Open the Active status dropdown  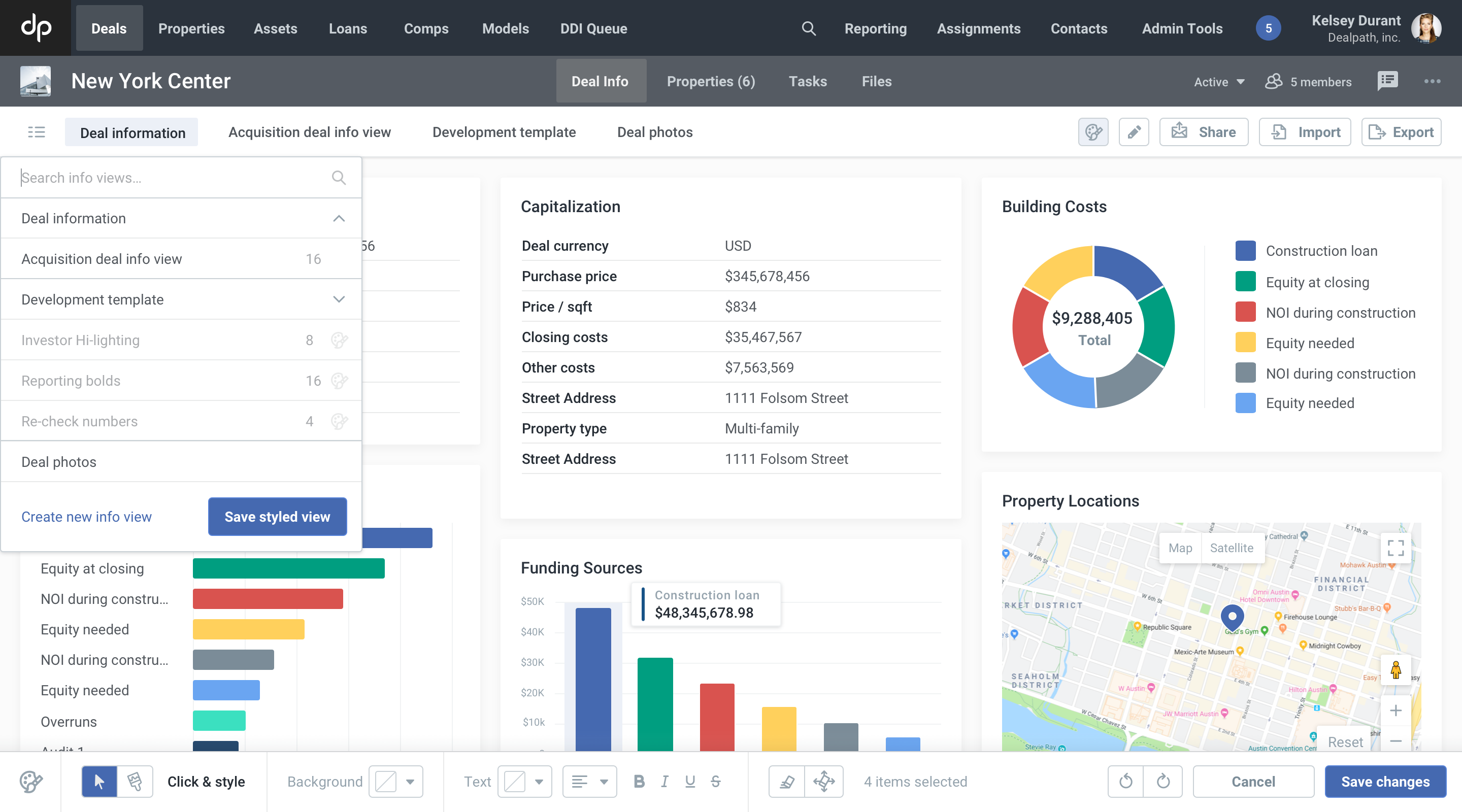1218,82
